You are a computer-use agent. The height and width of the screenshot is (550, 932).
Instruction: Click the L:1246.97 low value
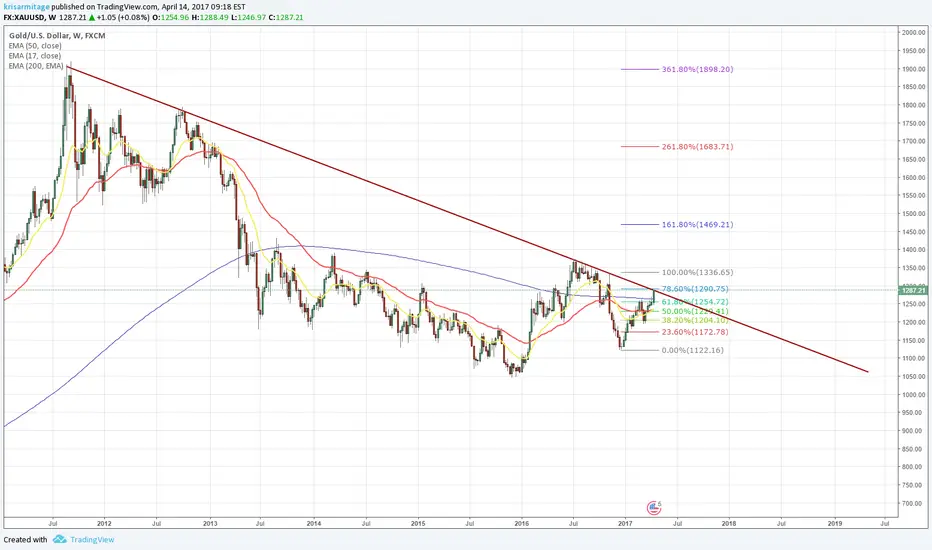pos(248,18)
